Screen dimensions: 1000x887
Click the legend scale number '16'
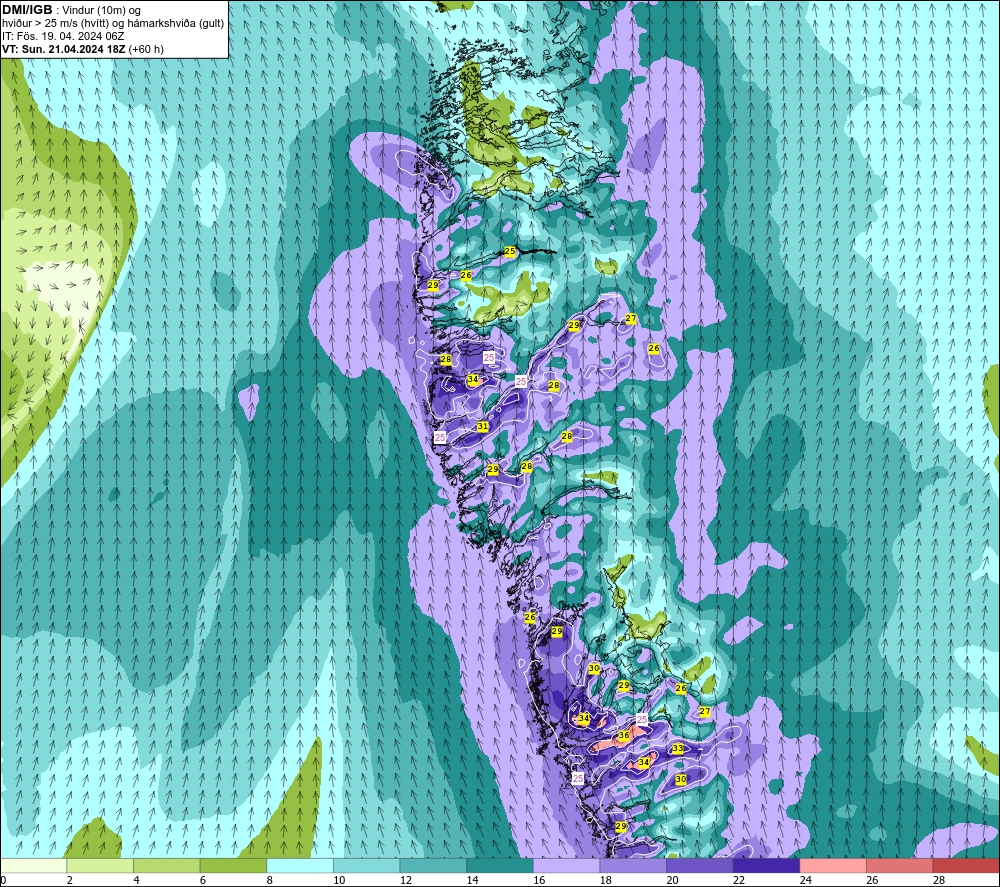tap(539, 881)
